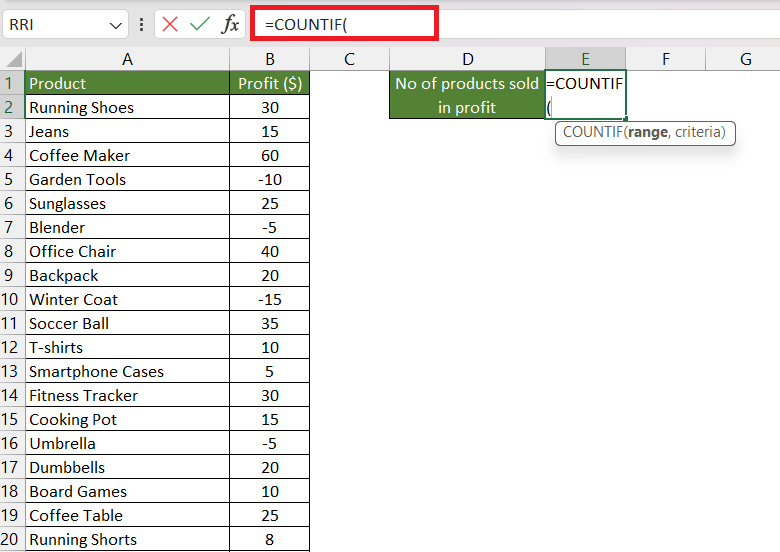The height and width of the screenshot is (552, 780).
Task: Select the T-shirts cell
Action: click(x=127, y=347)
